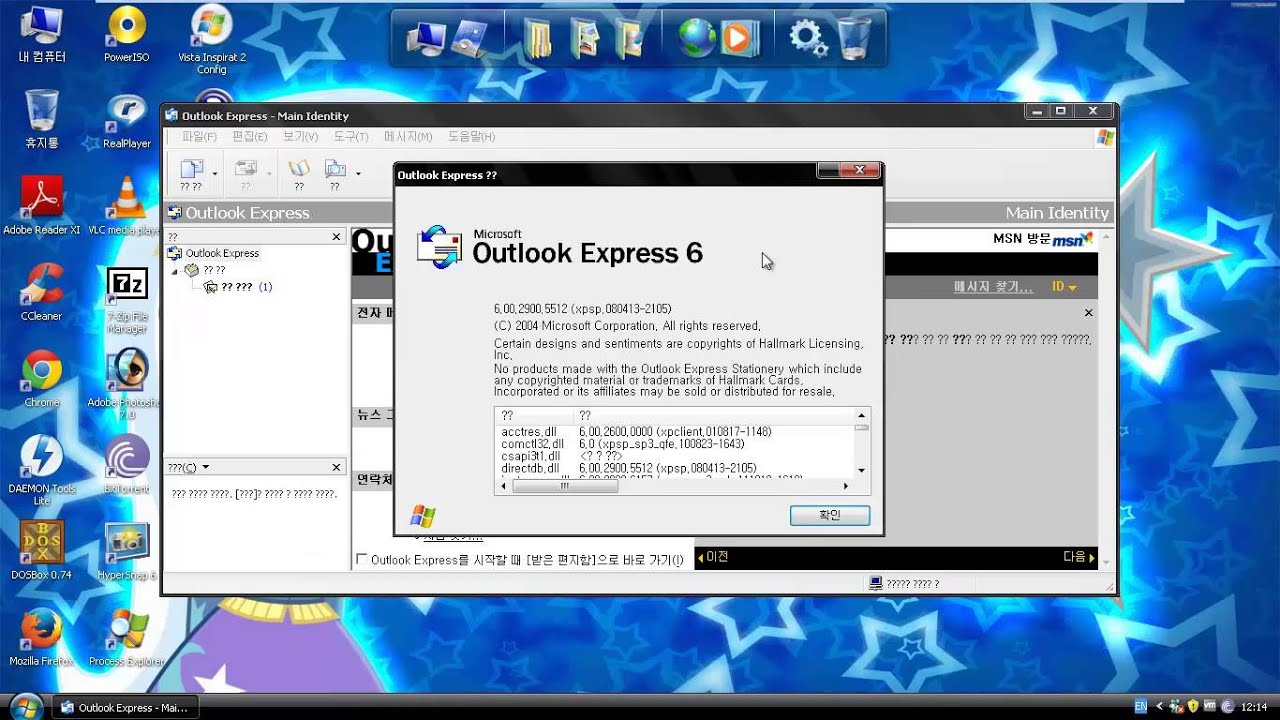The image size is (1280, 720).
Task: Click the recycle bin dock icon
Action: [x=854, y=38]
